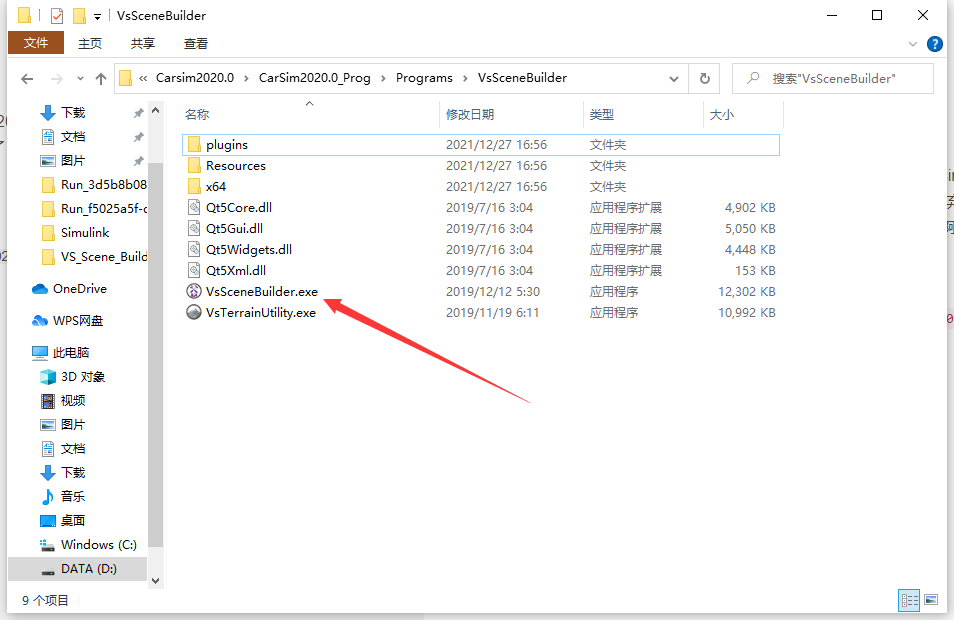The height and width of the screenshot is (620, 954).
Task: Expand recent locations dropdown arrow
Action: pyautogui.click(x=80, y=78)
